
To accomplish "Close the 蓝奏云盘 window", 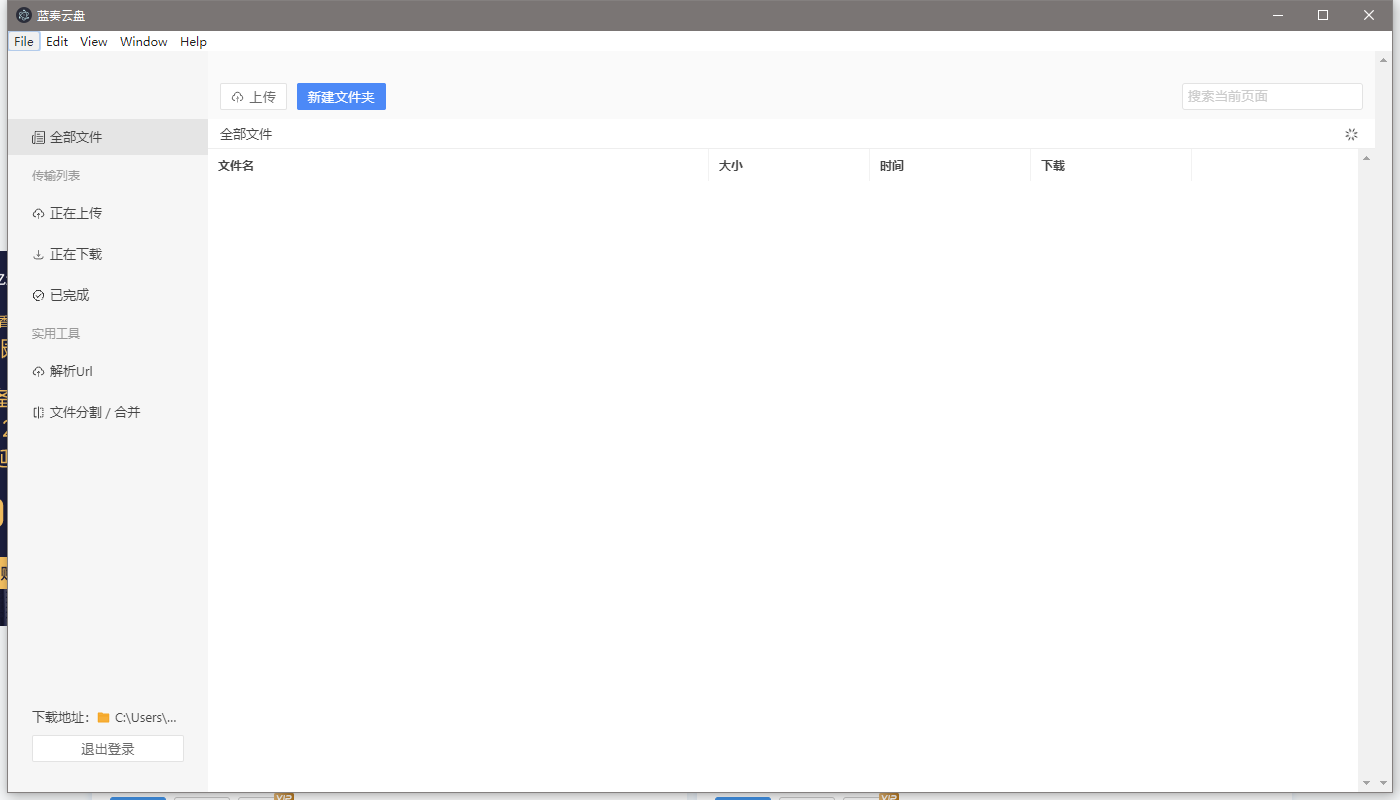I will 1369,15.
